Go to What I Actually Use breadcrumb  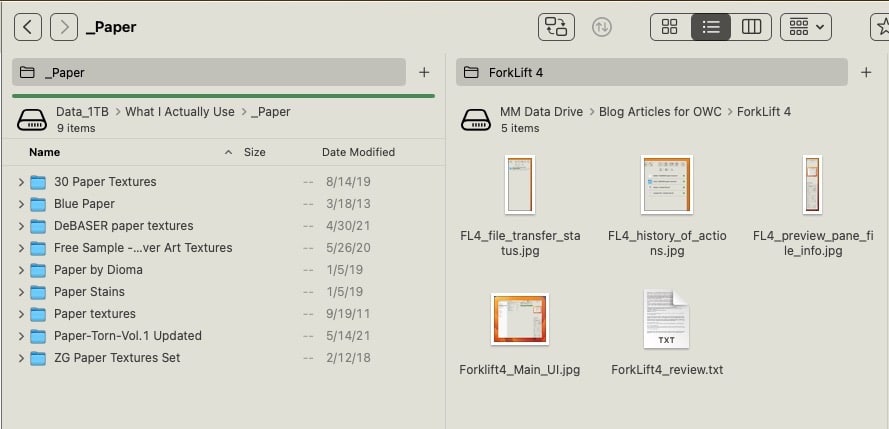point(180,112)
